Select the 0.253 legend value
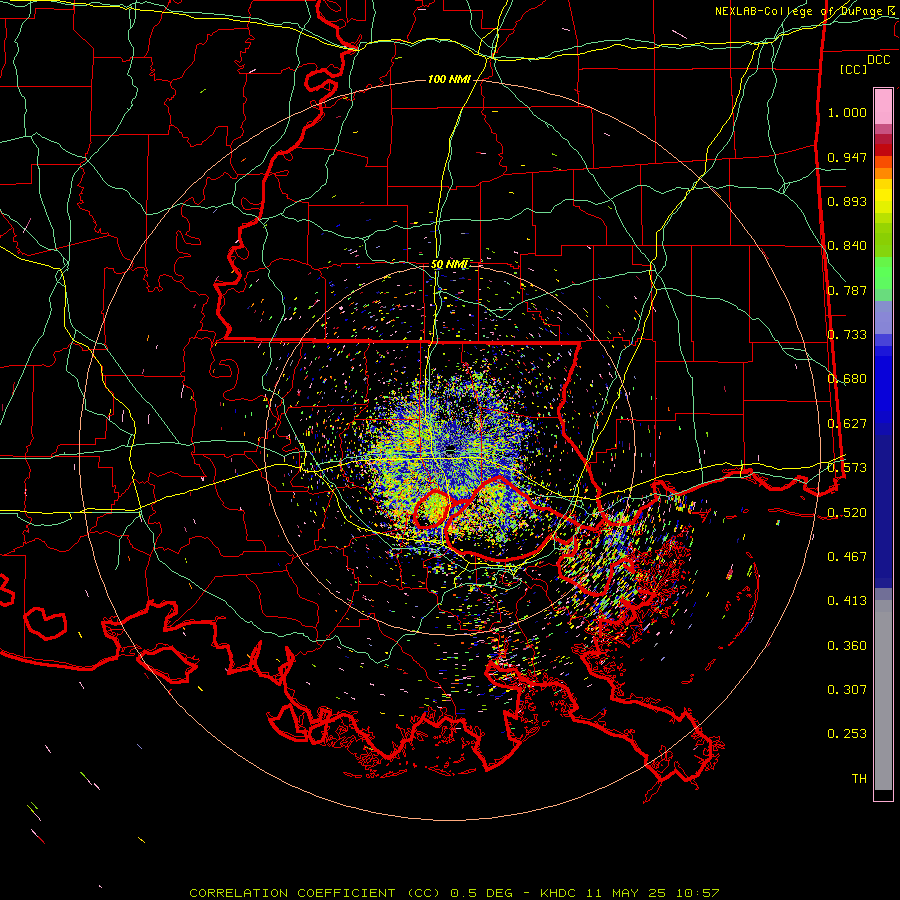 847,734
